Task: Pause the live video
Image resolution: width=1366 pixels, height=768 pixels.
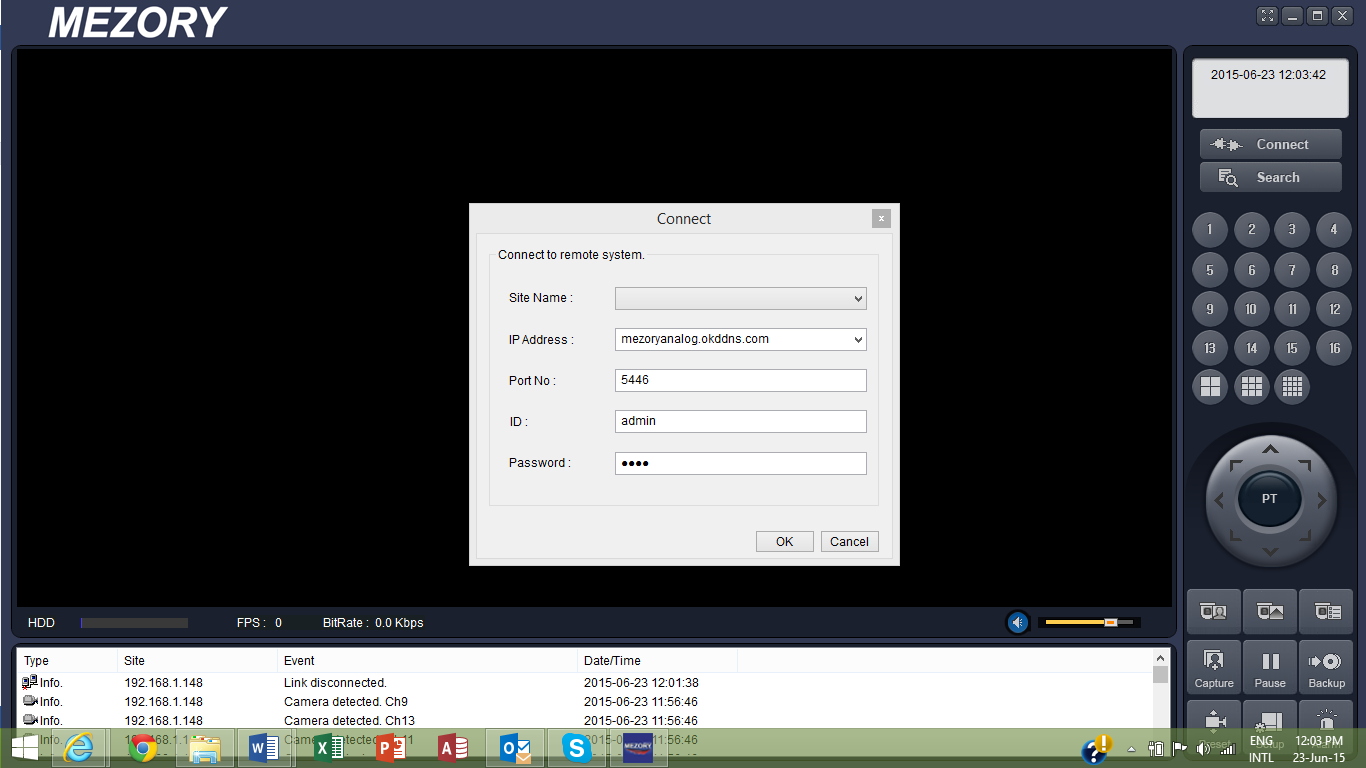Action: pos(1270,667)
